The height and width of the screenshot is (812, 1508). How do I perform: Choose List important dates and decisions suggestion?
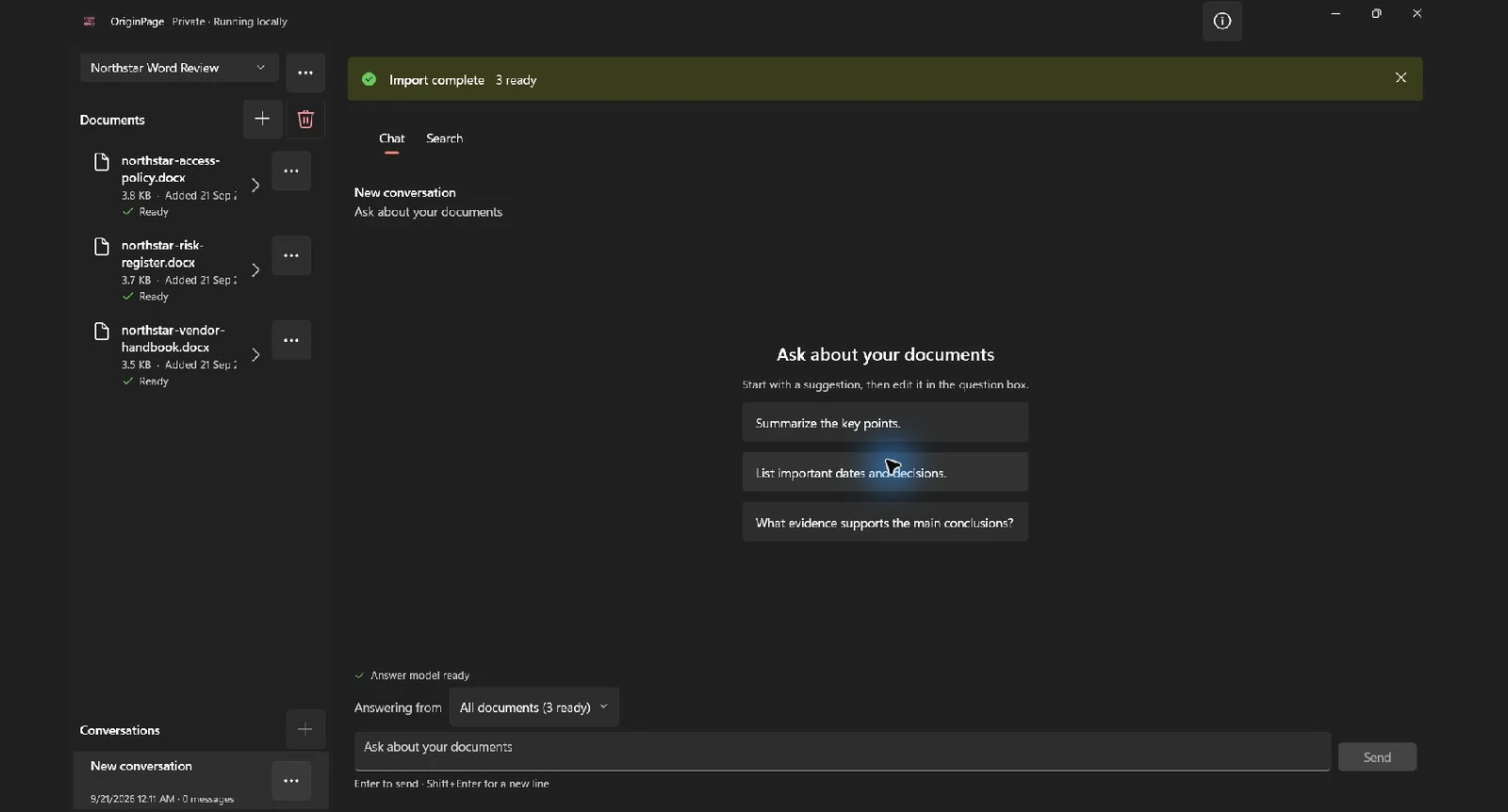885,473
